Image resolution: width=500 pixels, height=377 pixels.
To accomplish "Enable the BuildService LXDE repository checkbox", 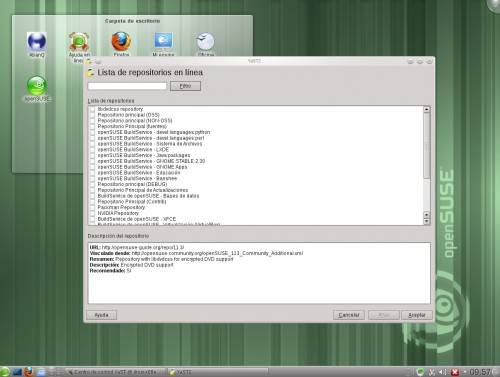I will pyautogui.click(x=92, y=149).
